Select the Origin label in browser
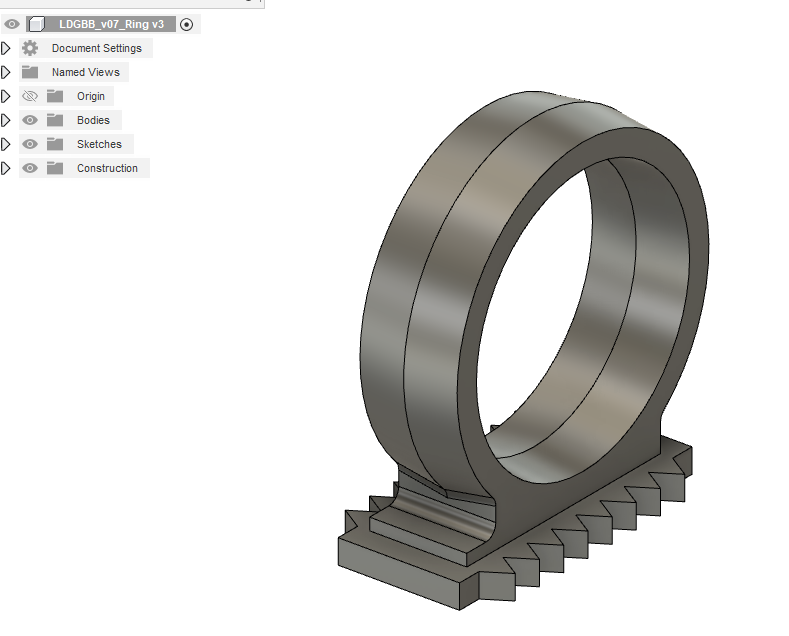The height and width of the screenshot is (636, 789). tap(91, 96)
